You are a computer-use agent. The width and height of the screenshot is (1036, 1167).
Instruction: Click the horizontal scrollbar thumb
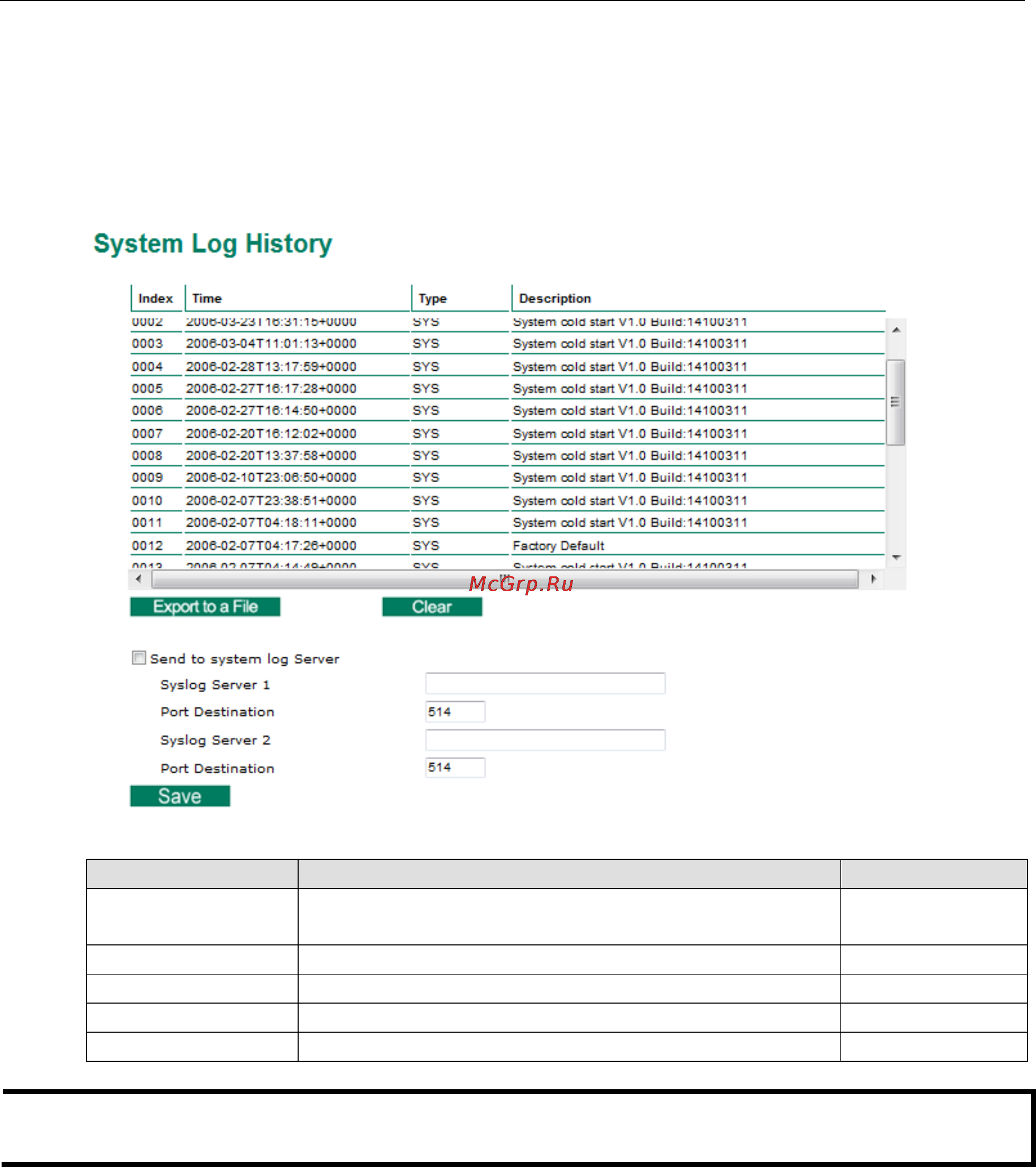(505, 579)
